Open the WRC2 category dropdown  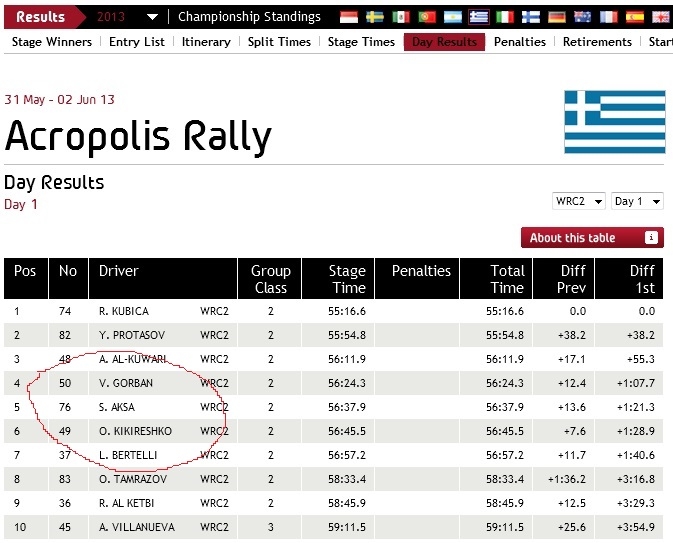[x=579, y=201]
